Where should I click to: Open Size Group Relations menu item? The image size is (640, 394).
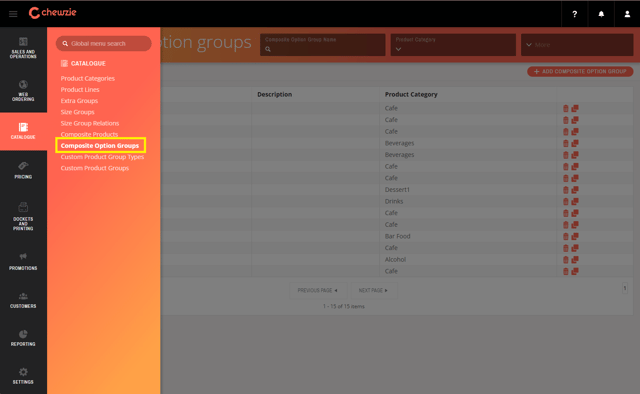90,123
